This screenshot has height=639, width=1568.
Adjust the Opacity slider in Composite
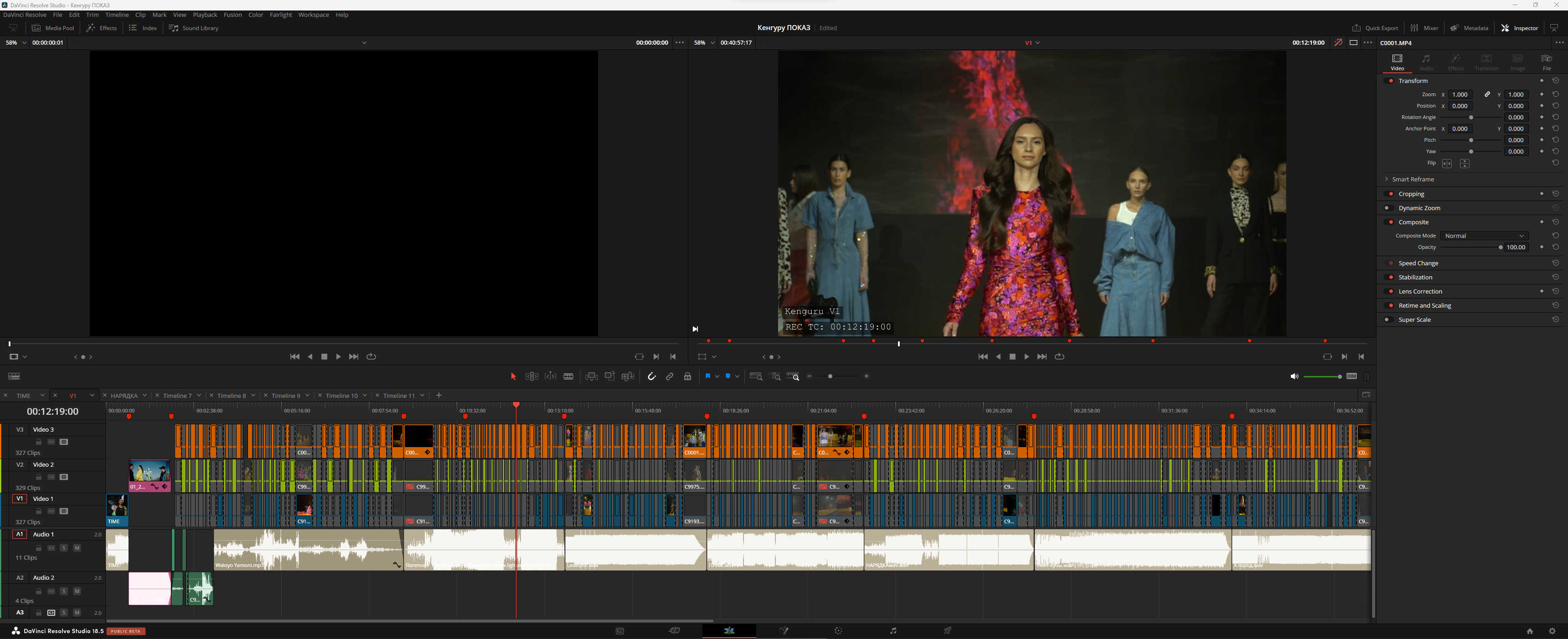click(1500, 247)
